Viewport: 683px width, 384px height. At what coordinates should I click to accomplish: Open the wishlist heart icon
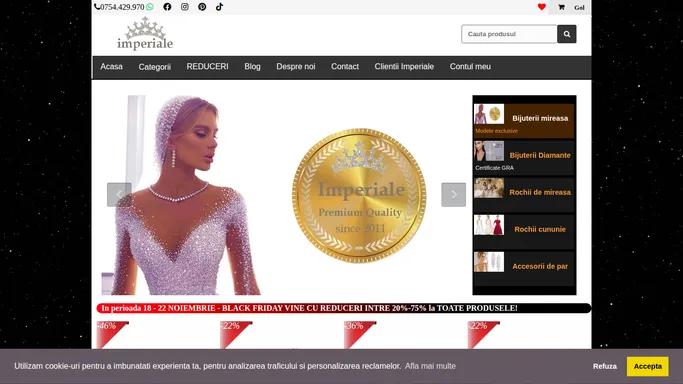pos(541,7)
